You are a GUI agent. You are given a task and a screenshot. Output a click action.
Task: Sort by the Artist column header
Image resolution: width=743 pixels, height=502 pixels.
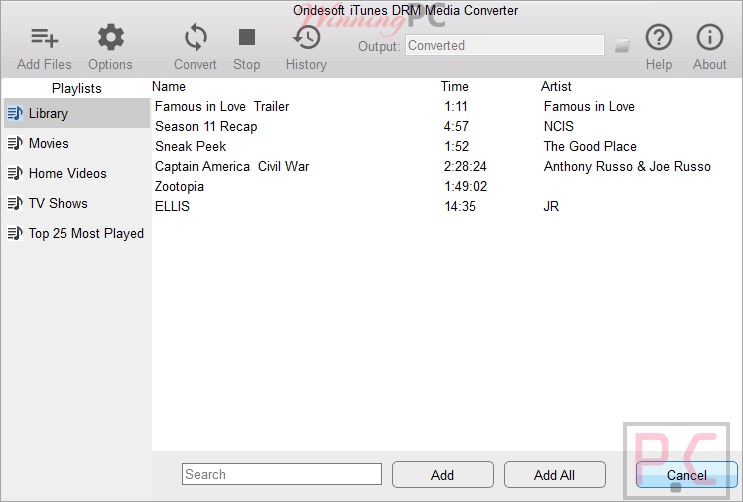point(556,86)
